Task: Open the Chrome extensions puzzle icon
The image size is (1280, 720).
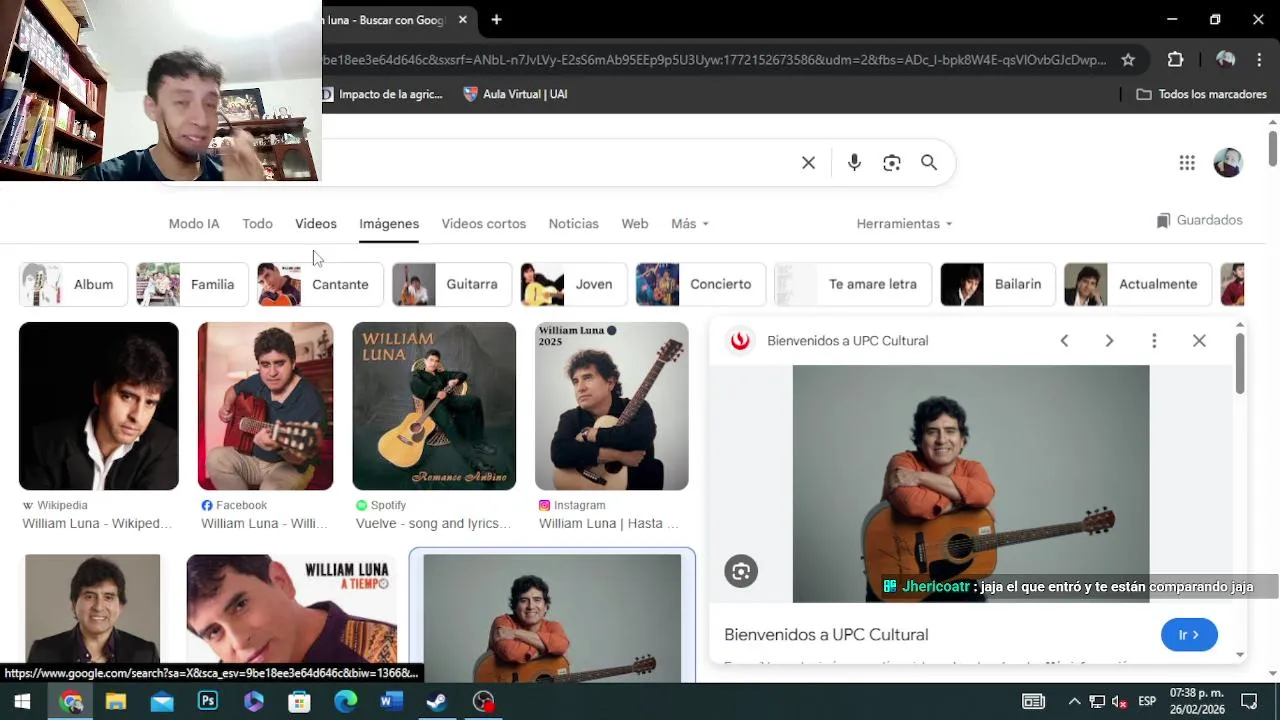Action: (1176, 60)
